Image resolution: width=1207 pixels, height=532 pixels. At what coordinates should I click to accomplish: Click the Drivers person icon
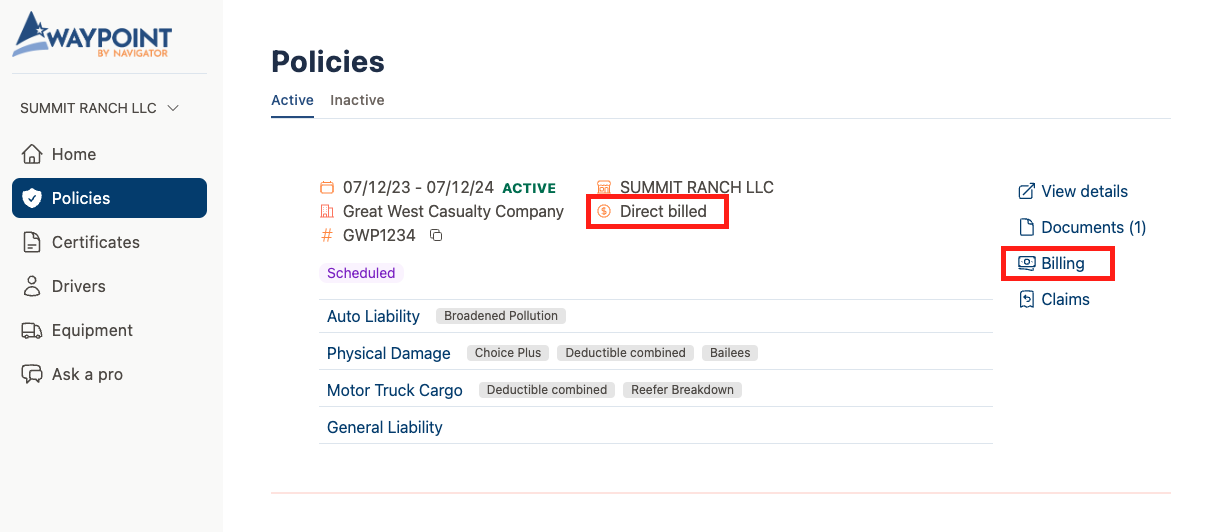[33, 286]
